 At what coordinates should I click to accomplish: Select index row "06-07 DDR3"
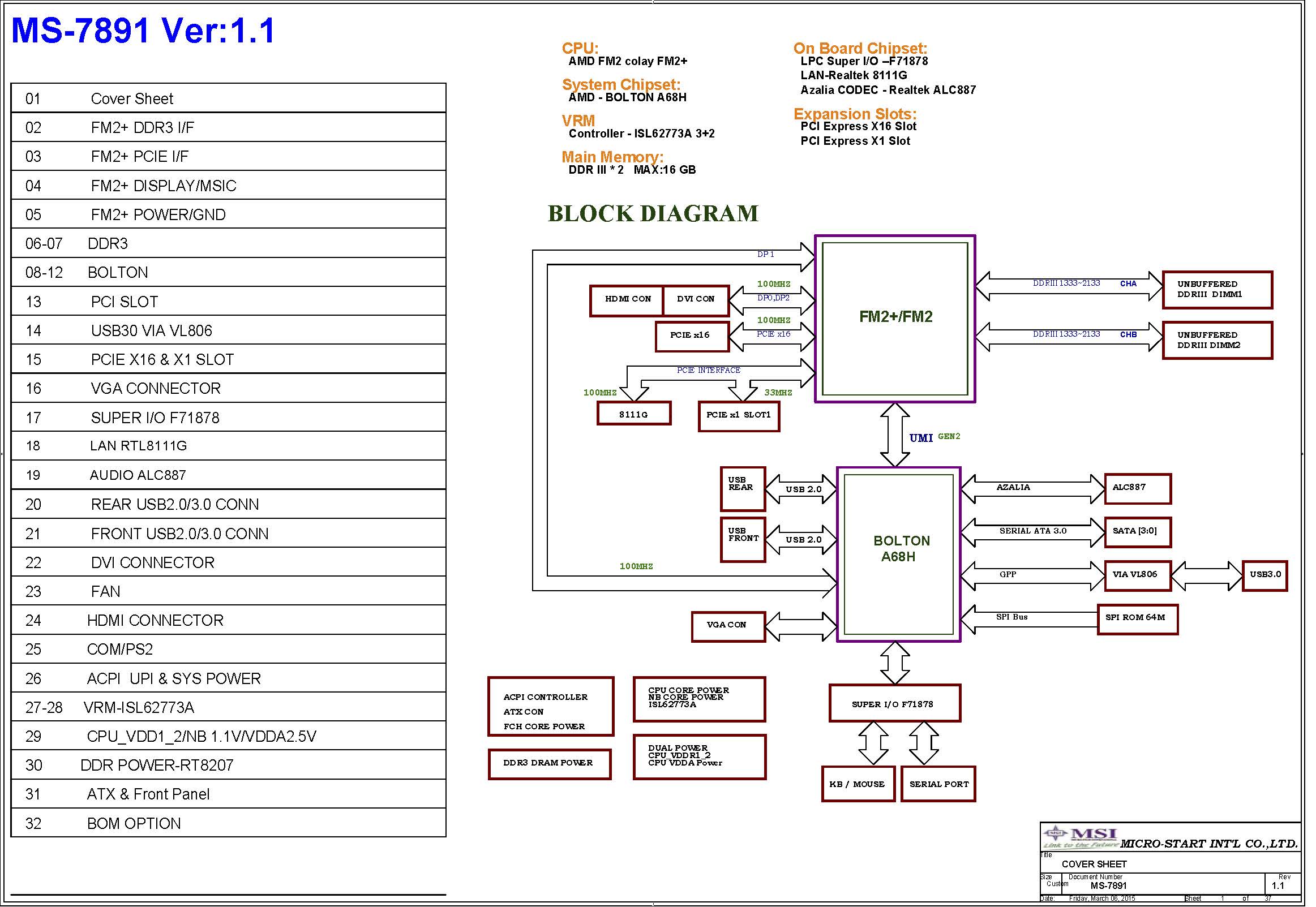(x=229, y=243)
